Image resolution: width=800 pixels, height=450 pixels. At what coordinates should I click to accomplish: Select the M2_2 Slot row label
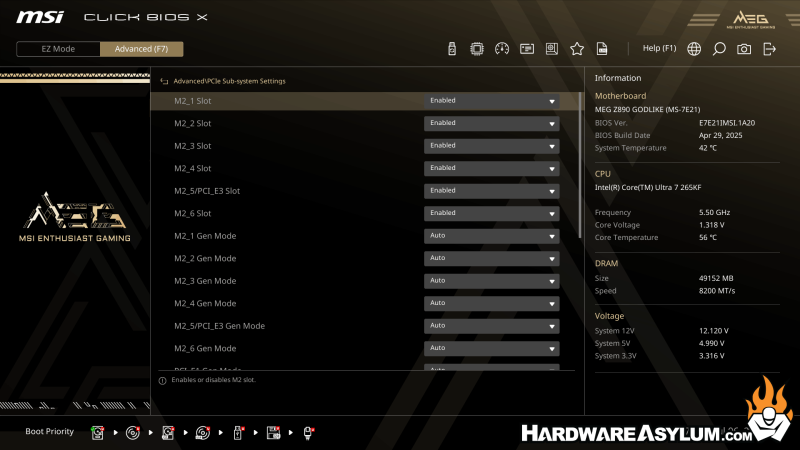pos(192,123)
